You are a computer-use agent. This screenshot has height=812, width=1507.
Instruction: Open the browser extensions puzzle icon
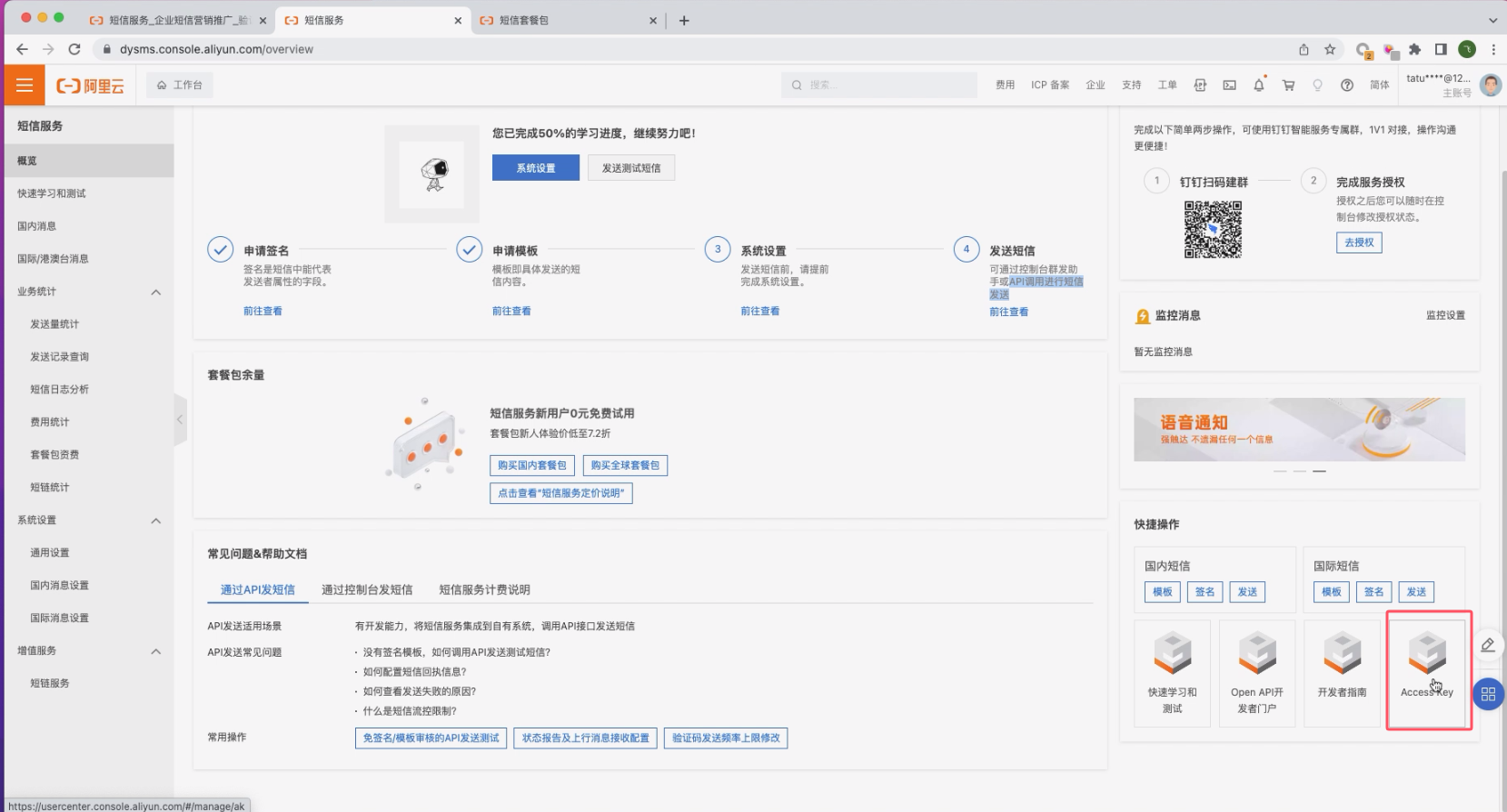pyautogui.click(x=1414, y=49)
